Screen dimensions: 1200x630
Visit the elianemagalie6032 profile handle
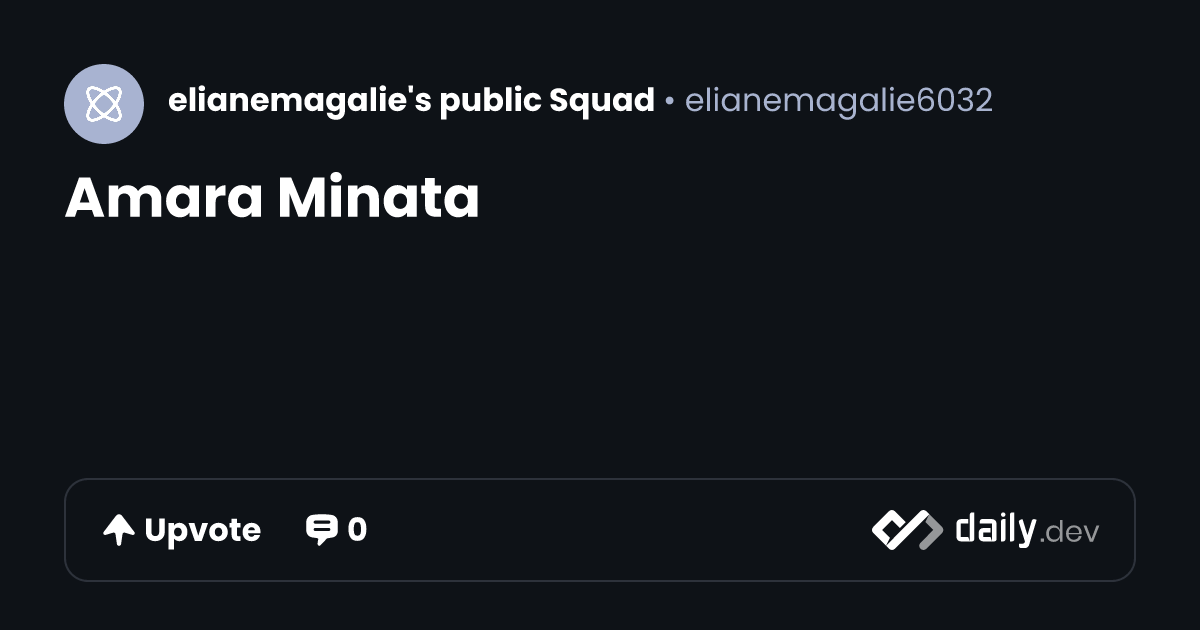[839, 101]
